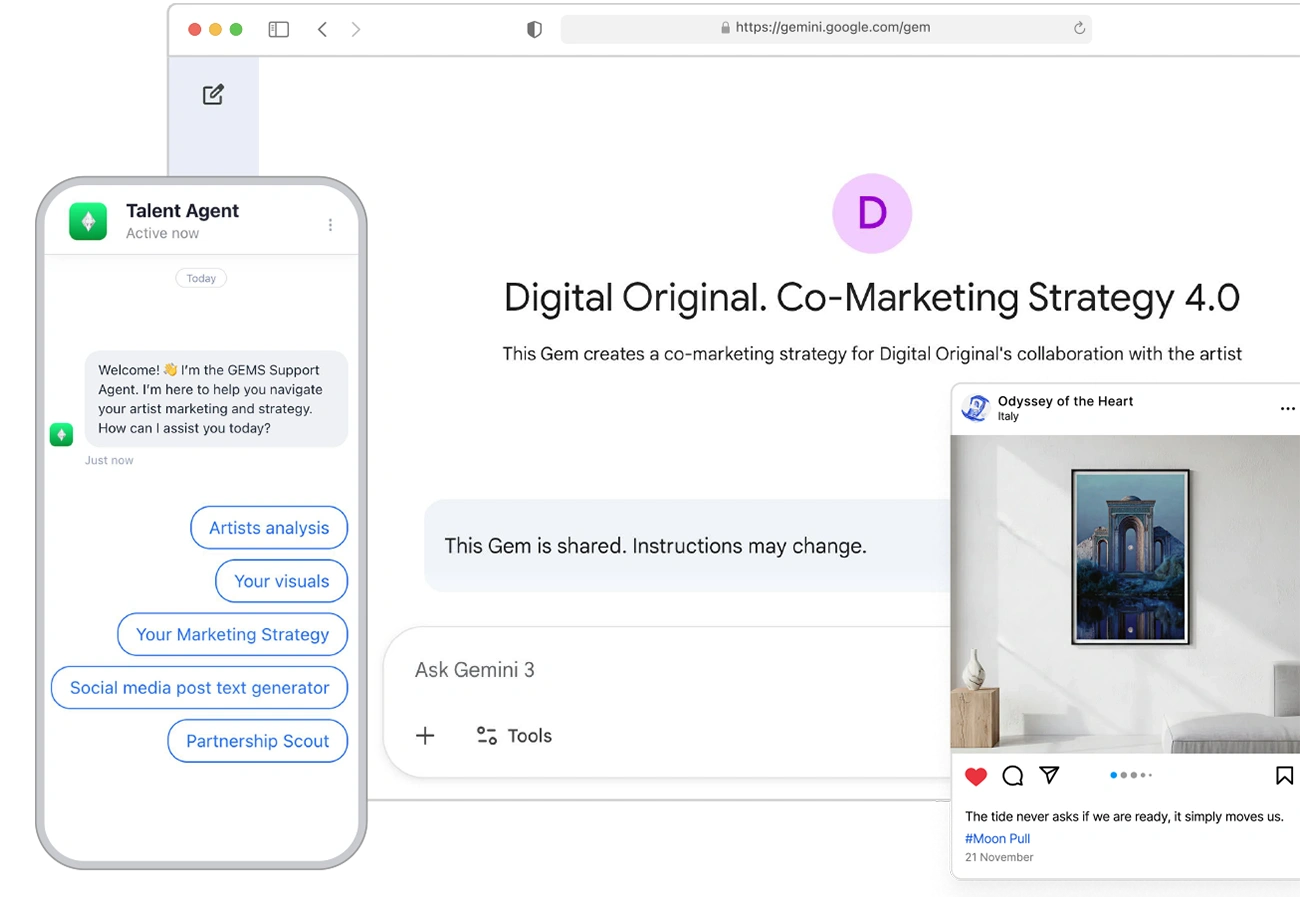This screenshot has width=1300, height=900.
Task: Click the Digital Original Co-Marketing Strategy title
Action: coord(872,297)
